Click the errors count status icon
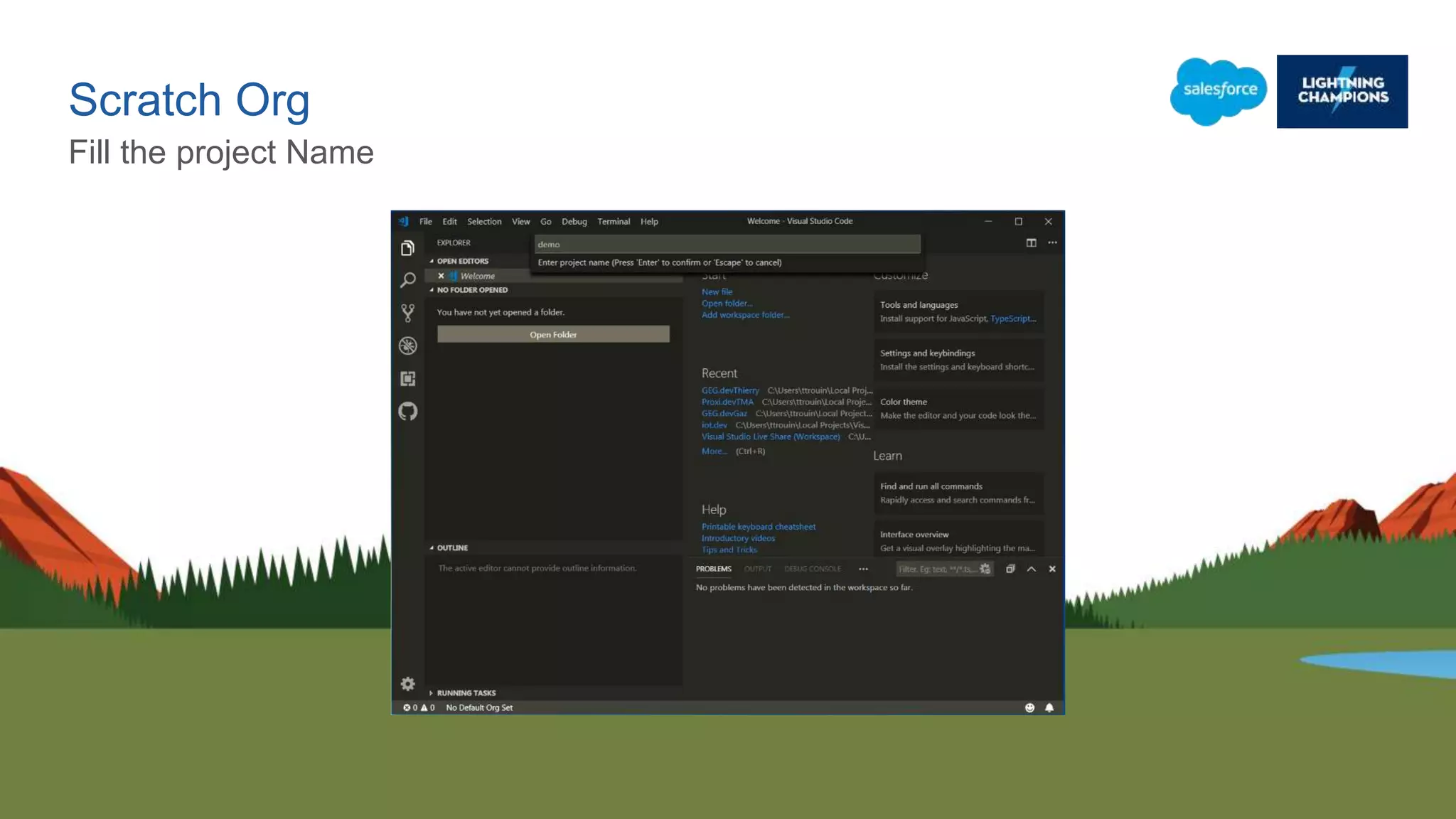 (410, 707)
